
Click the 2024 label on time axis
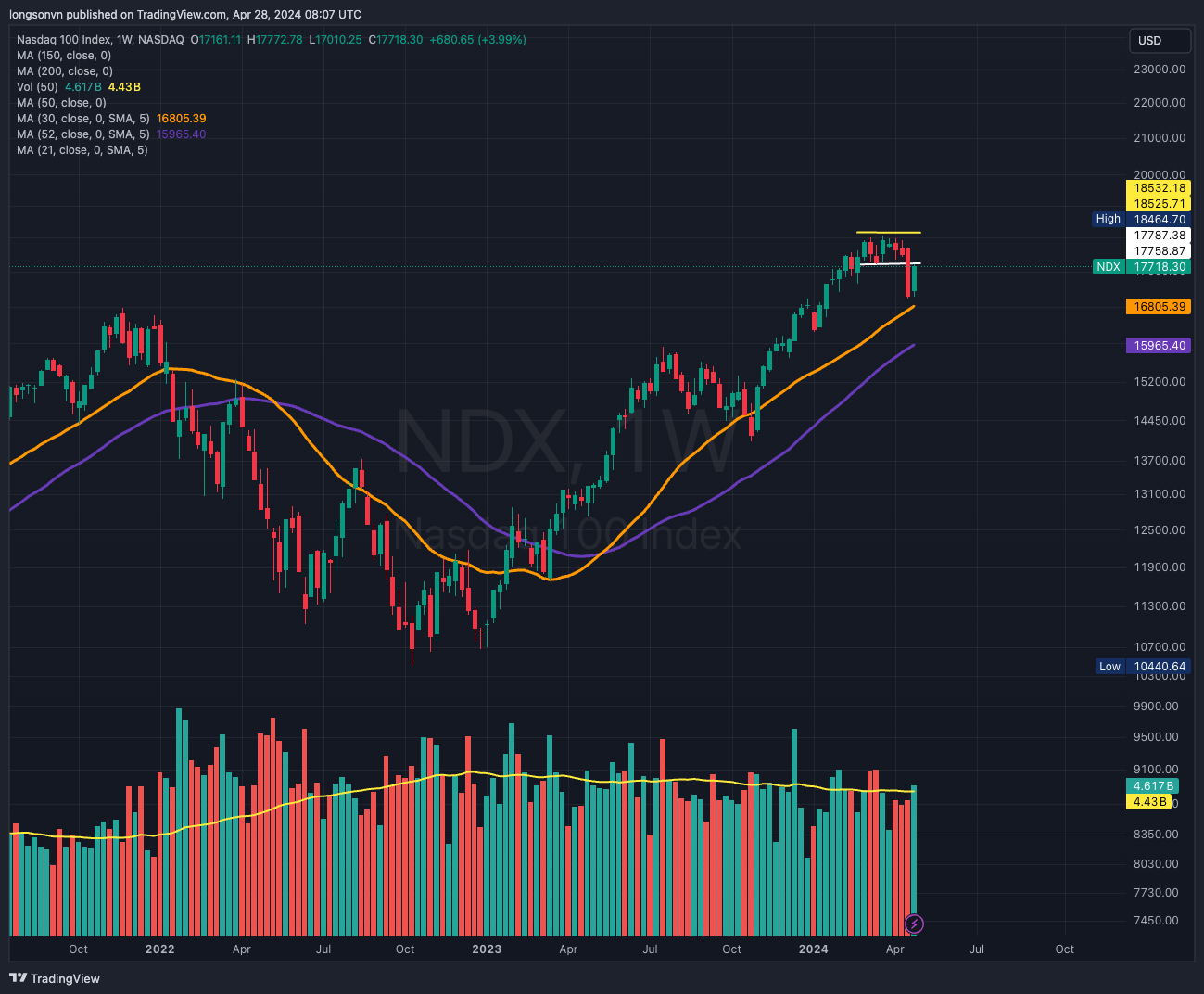tap(814, 949)
